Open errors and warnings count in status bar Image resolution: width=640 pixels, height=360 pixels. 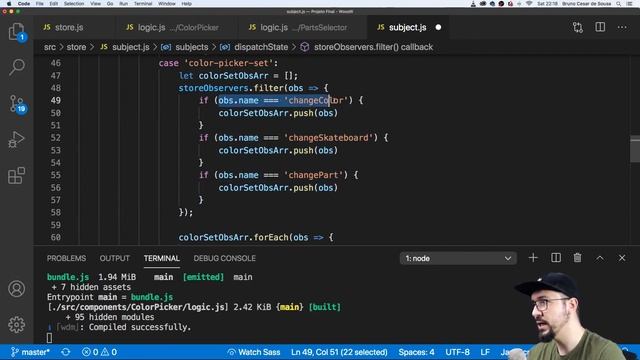tap(99, 352)
